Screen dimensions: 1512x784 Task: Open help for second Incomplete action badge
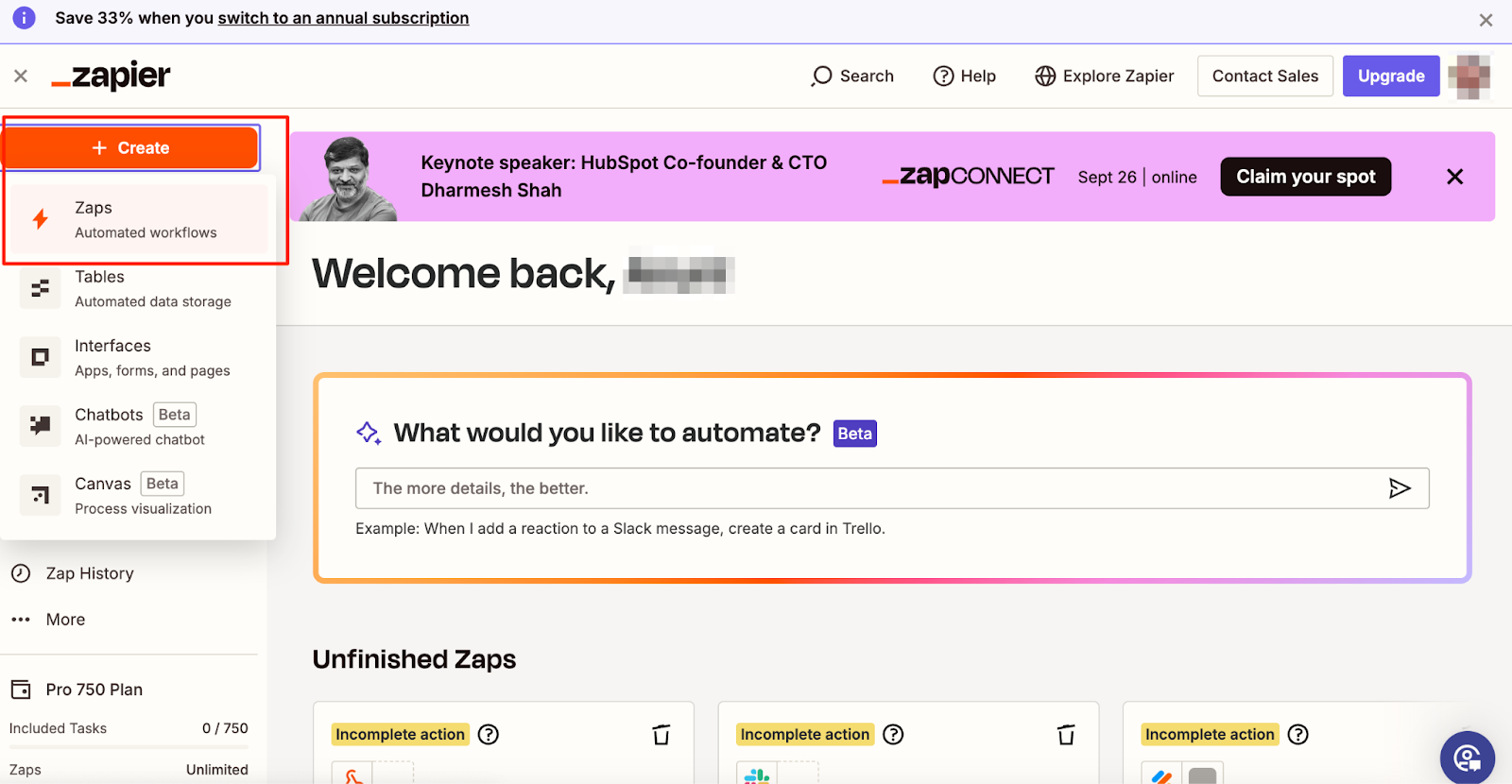pyautogui.click(x=893, y=734)
